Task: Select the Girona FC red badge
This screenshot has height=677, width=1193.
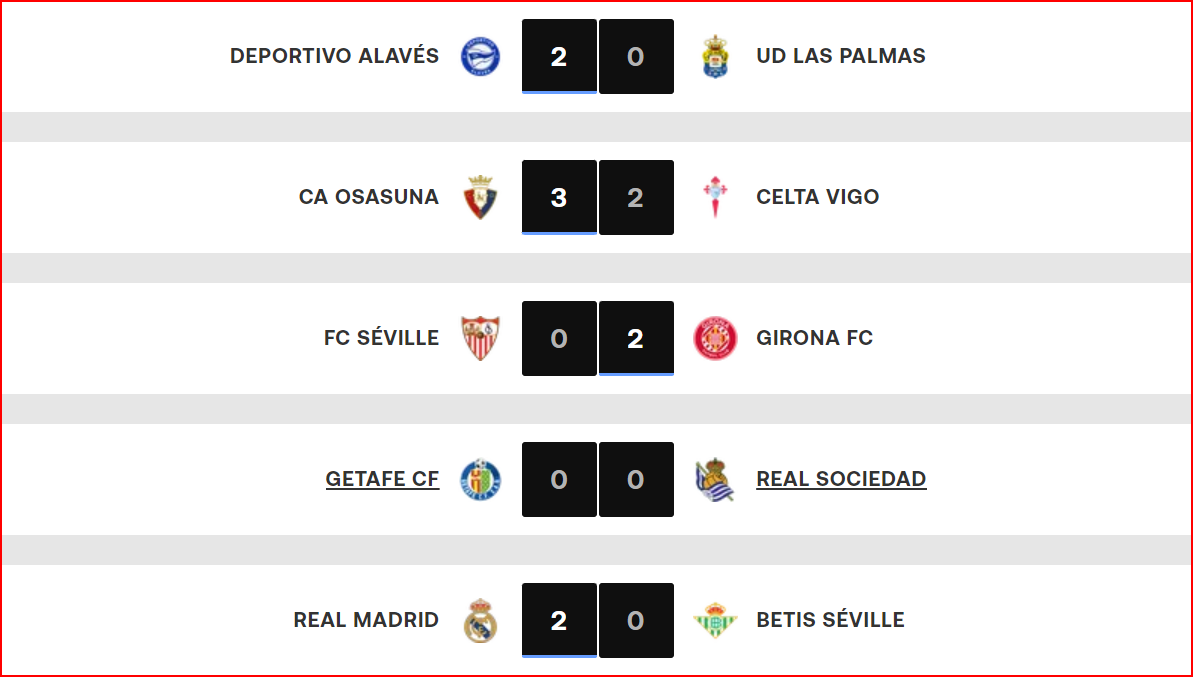Action: [715, 338]
